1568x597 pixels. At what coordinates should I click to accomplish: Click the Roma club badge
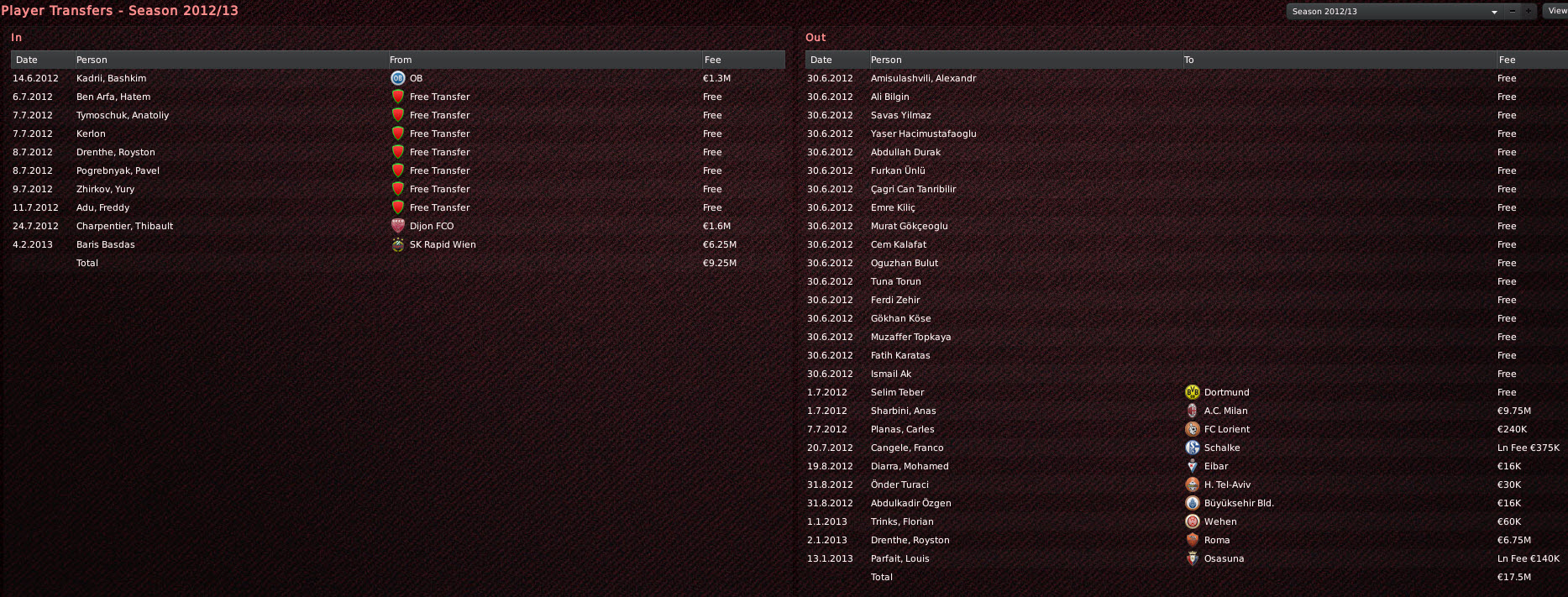tap(1193, 540)
